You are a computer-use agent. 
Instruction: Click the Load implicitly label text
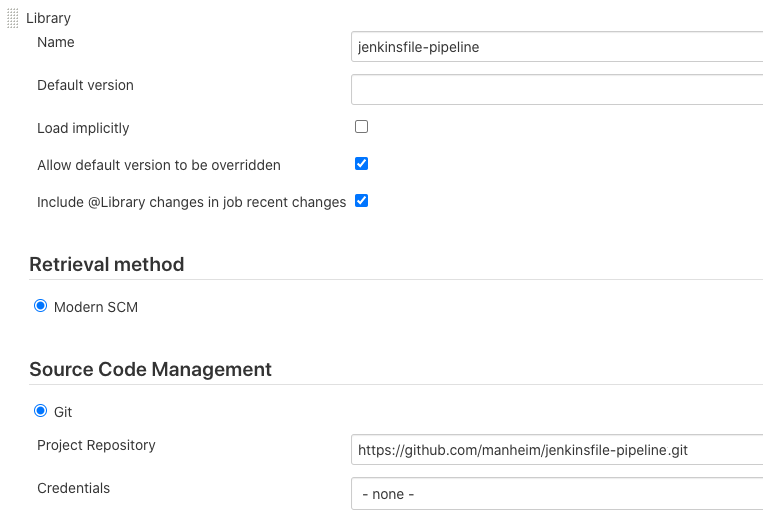[x=83, y=128]
